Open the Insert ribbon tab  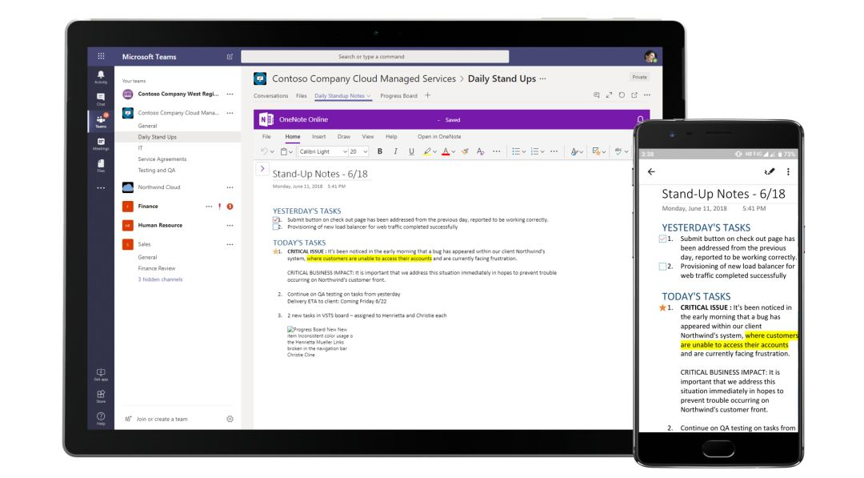tap(318, 137)
